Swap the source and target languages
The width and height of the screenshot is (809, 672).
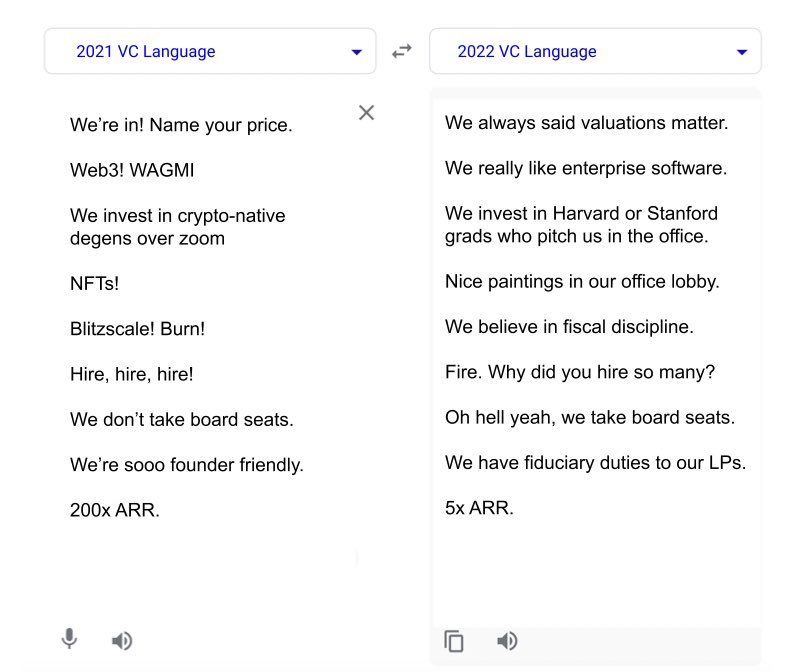point(402,51)
